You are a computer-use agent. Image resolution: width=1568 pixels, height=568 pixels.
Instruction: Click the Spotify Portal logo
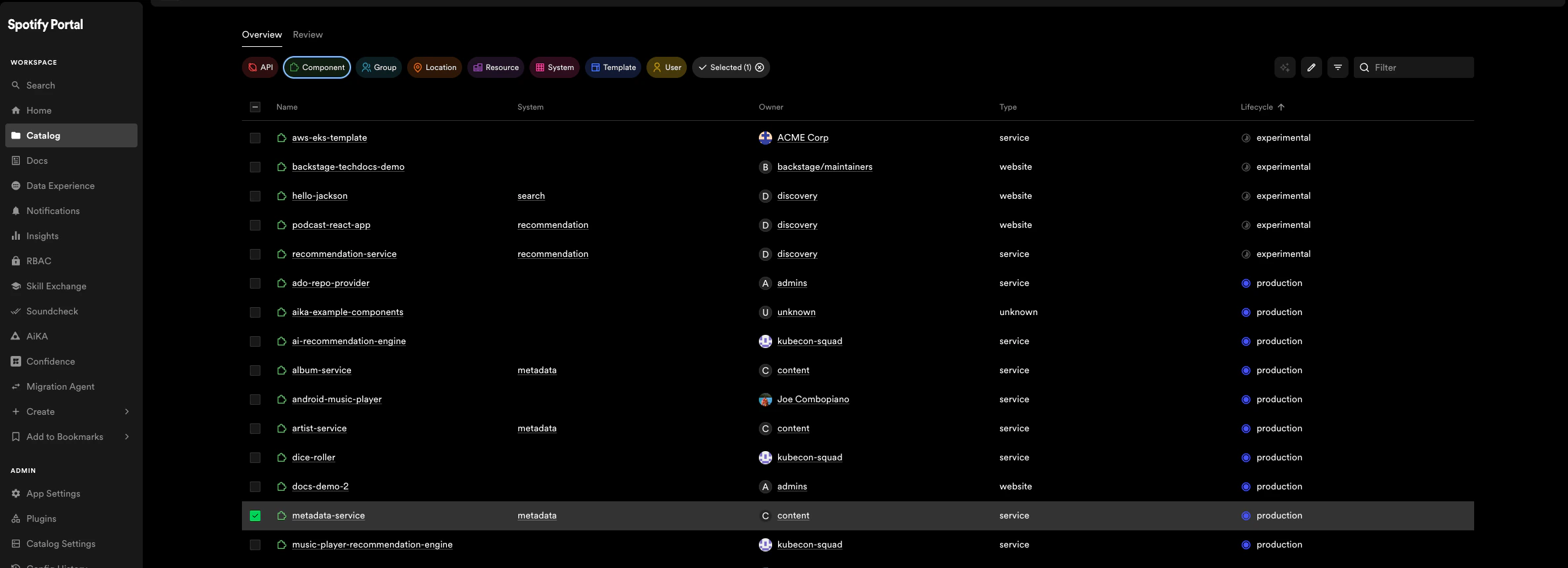pos(46,24)
